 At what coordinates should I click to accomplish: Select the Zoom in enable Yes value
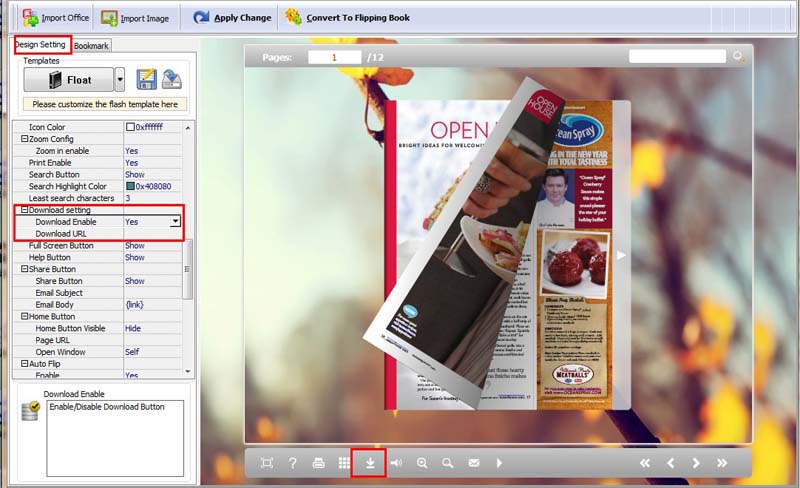[132, 151]
